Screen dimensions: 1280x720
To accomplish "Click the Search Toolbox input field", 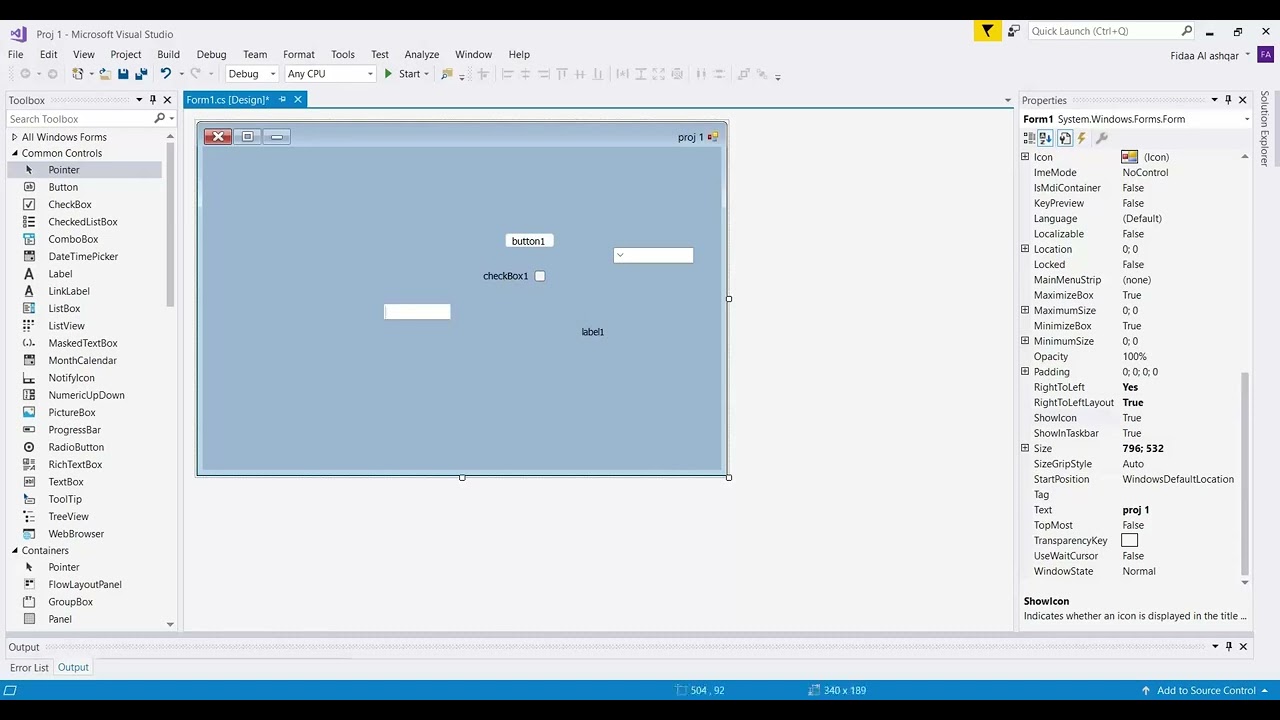I will coord(80,119).
